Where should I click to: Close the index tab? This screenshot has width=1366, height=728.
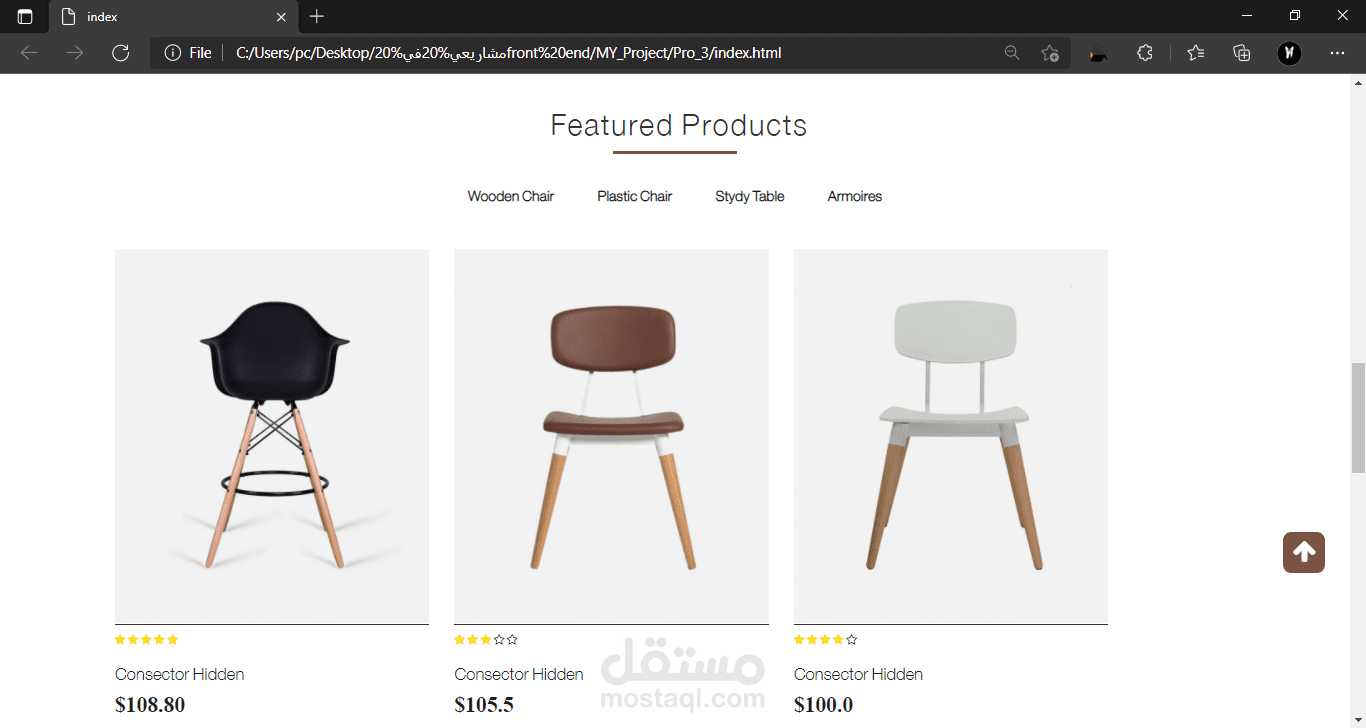282,17
